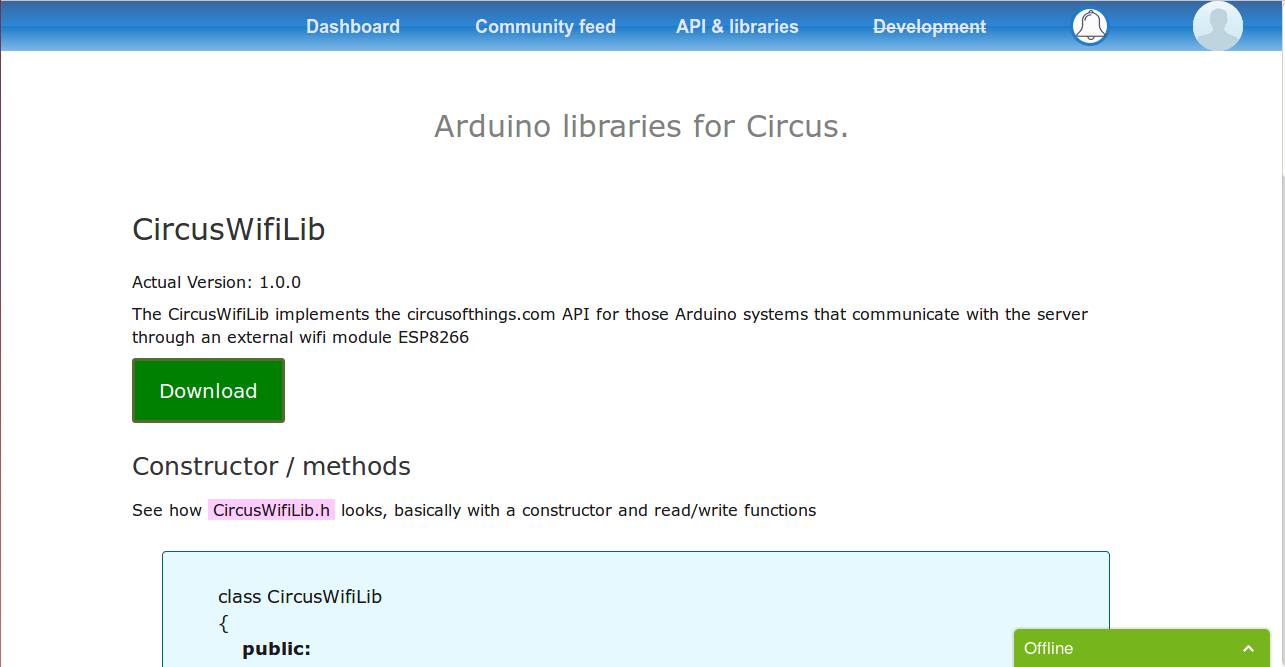Click the public: keyword in code

(x=277, y=650)
